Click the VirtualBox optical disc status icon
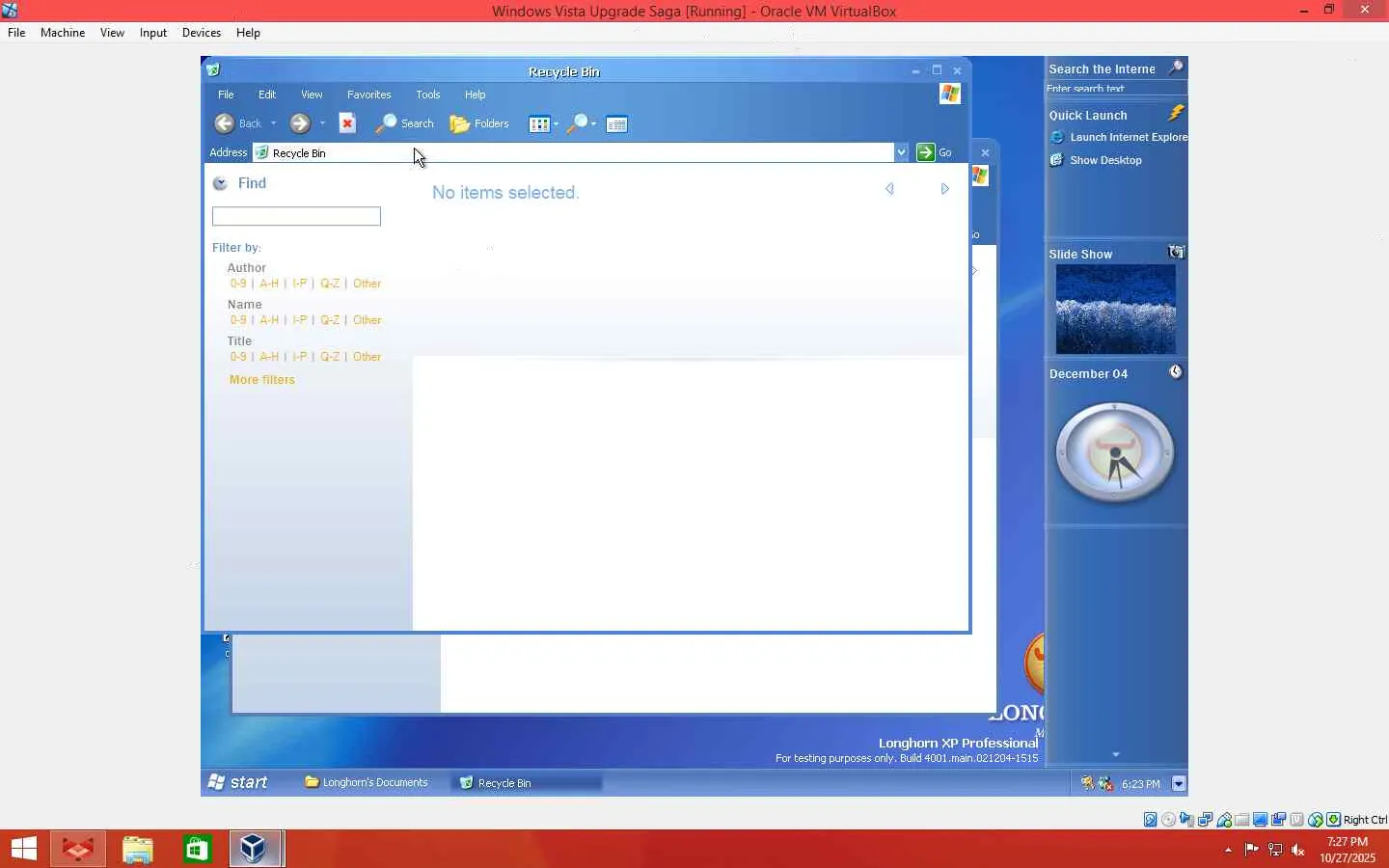 pyautogui.click(x=1169, y=820)
